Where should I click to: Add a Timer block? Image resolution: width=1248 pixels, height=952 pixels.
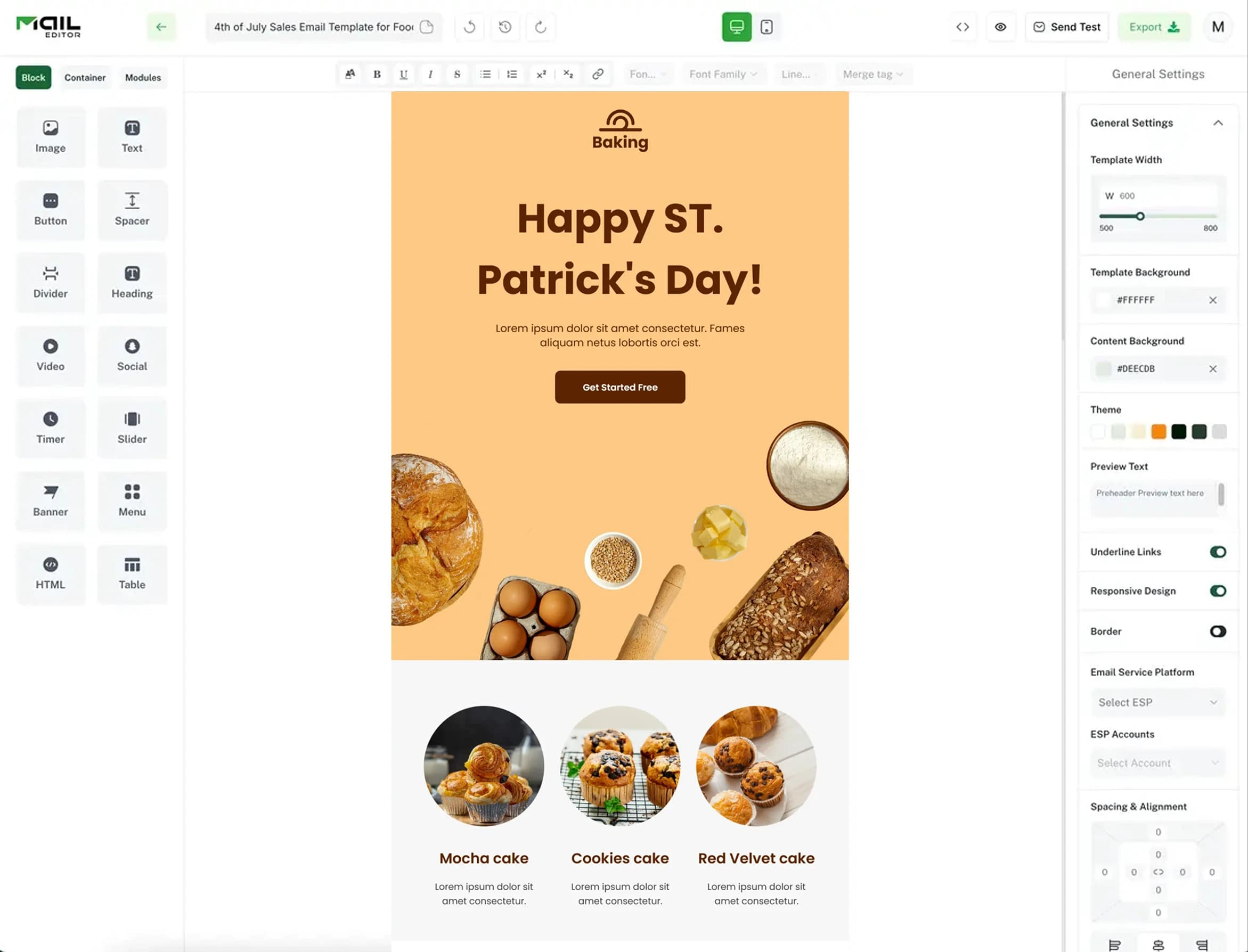51,429
